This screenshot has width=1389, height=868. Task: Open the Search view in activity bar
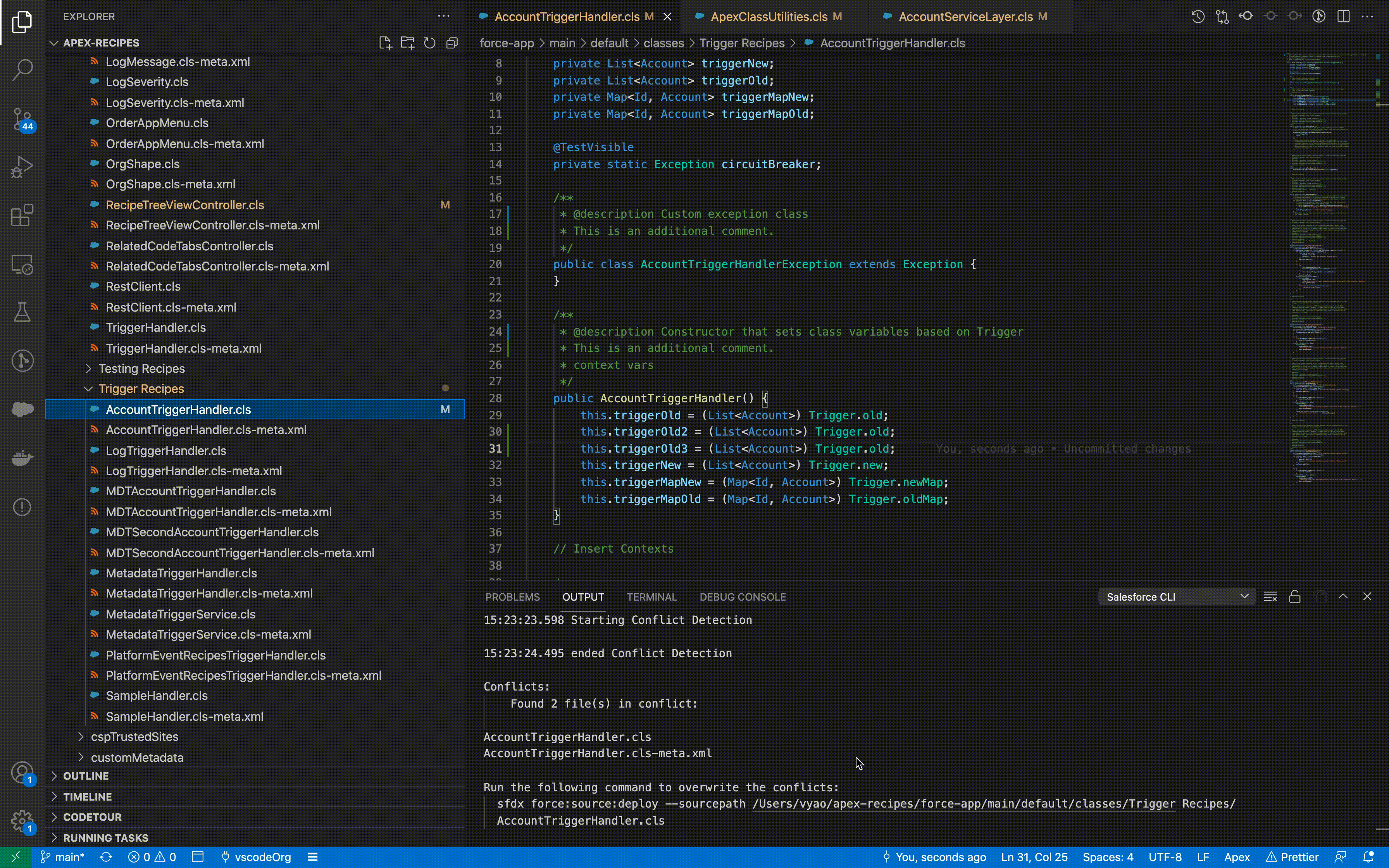click(x=22, y=69)
